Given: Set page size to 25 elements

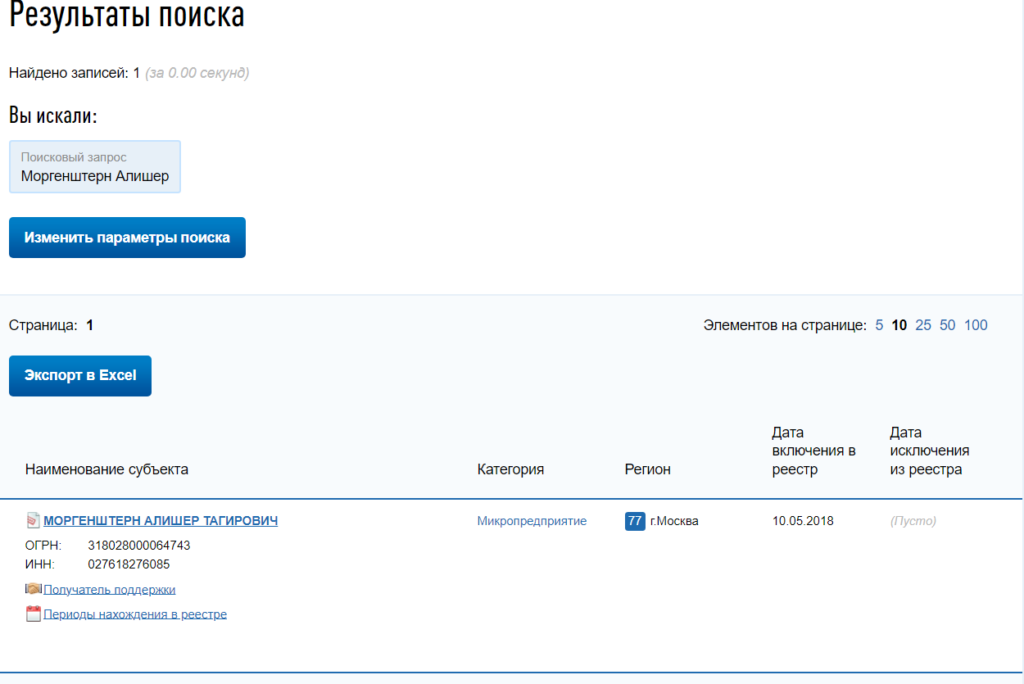Looking at the screenshot, I should [923, 325].
